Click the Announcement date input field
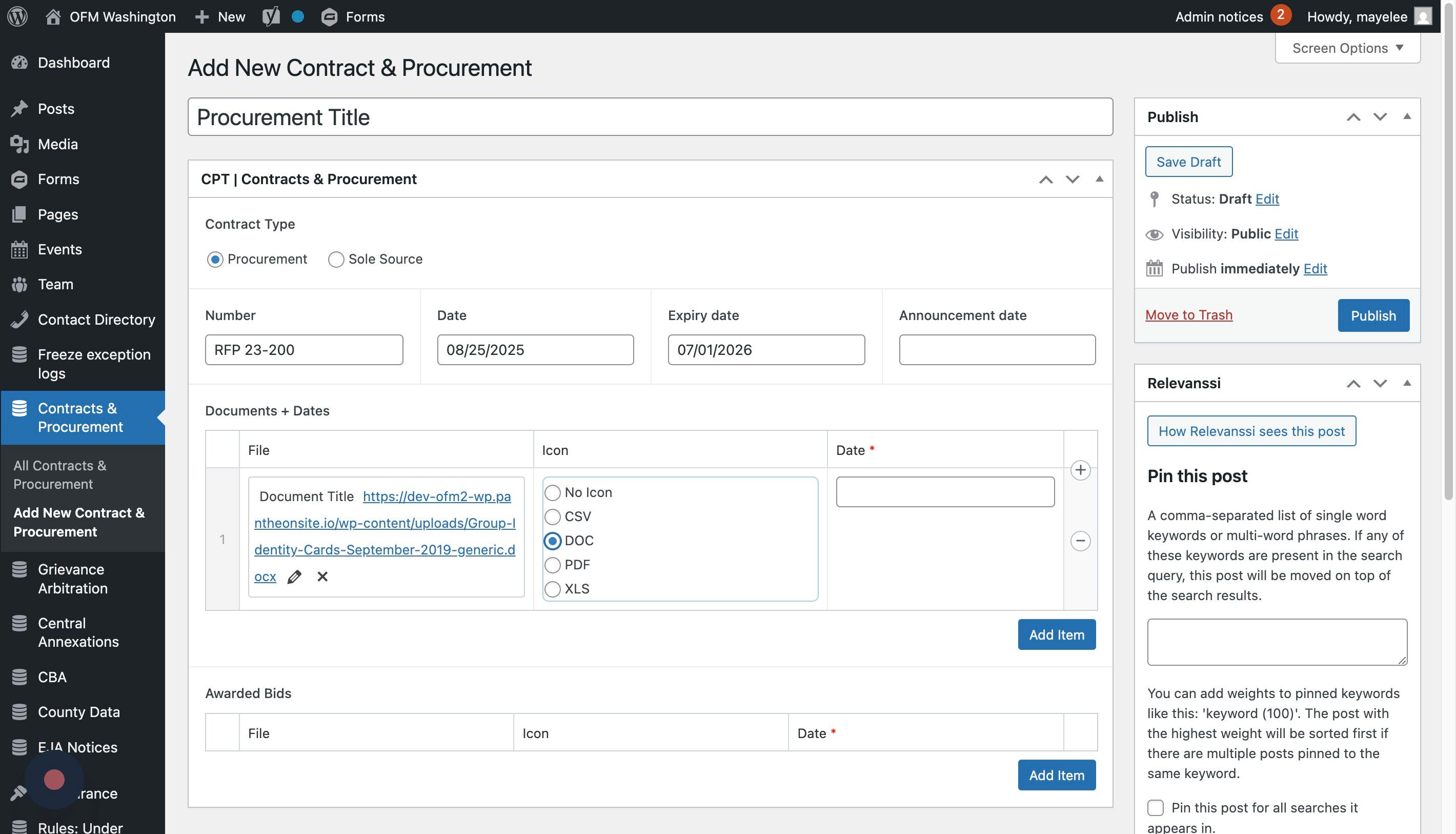The height and width of the screenshot is (834, 1456). [996, 350]
